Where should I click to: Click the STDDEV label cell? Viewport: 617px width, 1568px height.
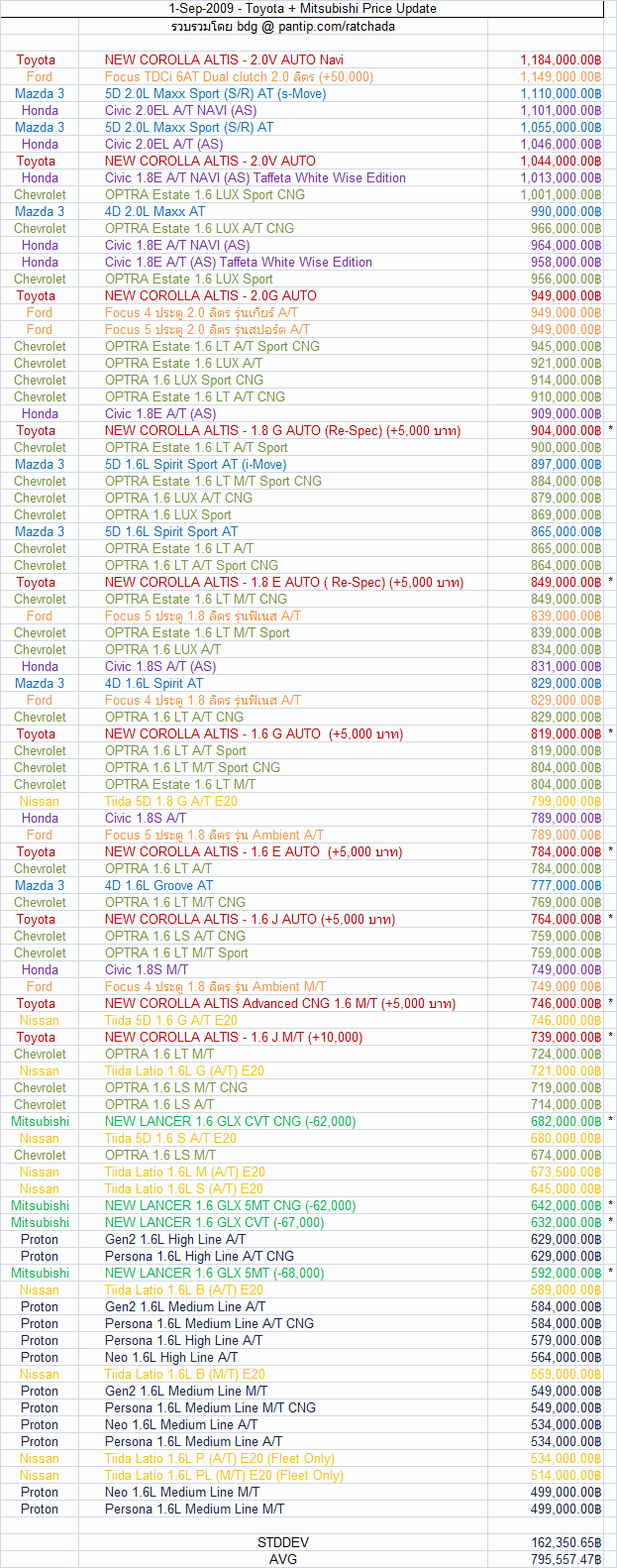pos(283,1543)
